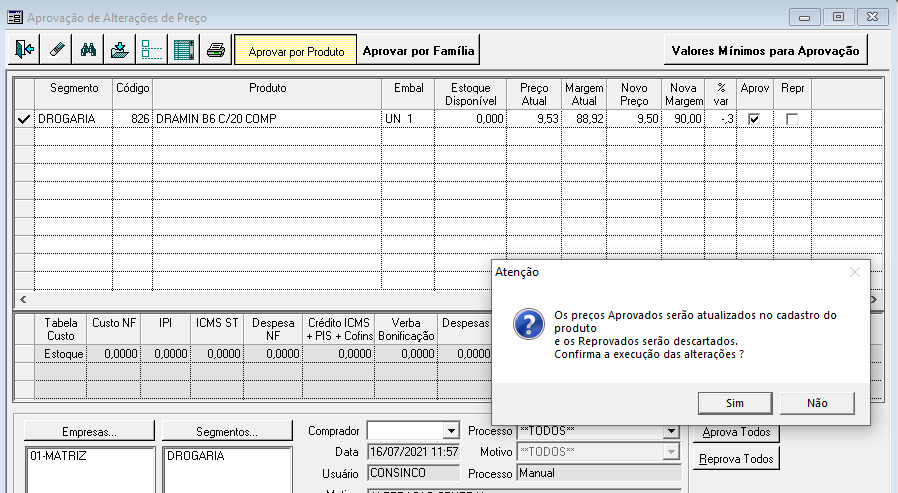Click the Estoque Disponível column header
Viewport: 898px width, 493px height.
pos(470,94)
